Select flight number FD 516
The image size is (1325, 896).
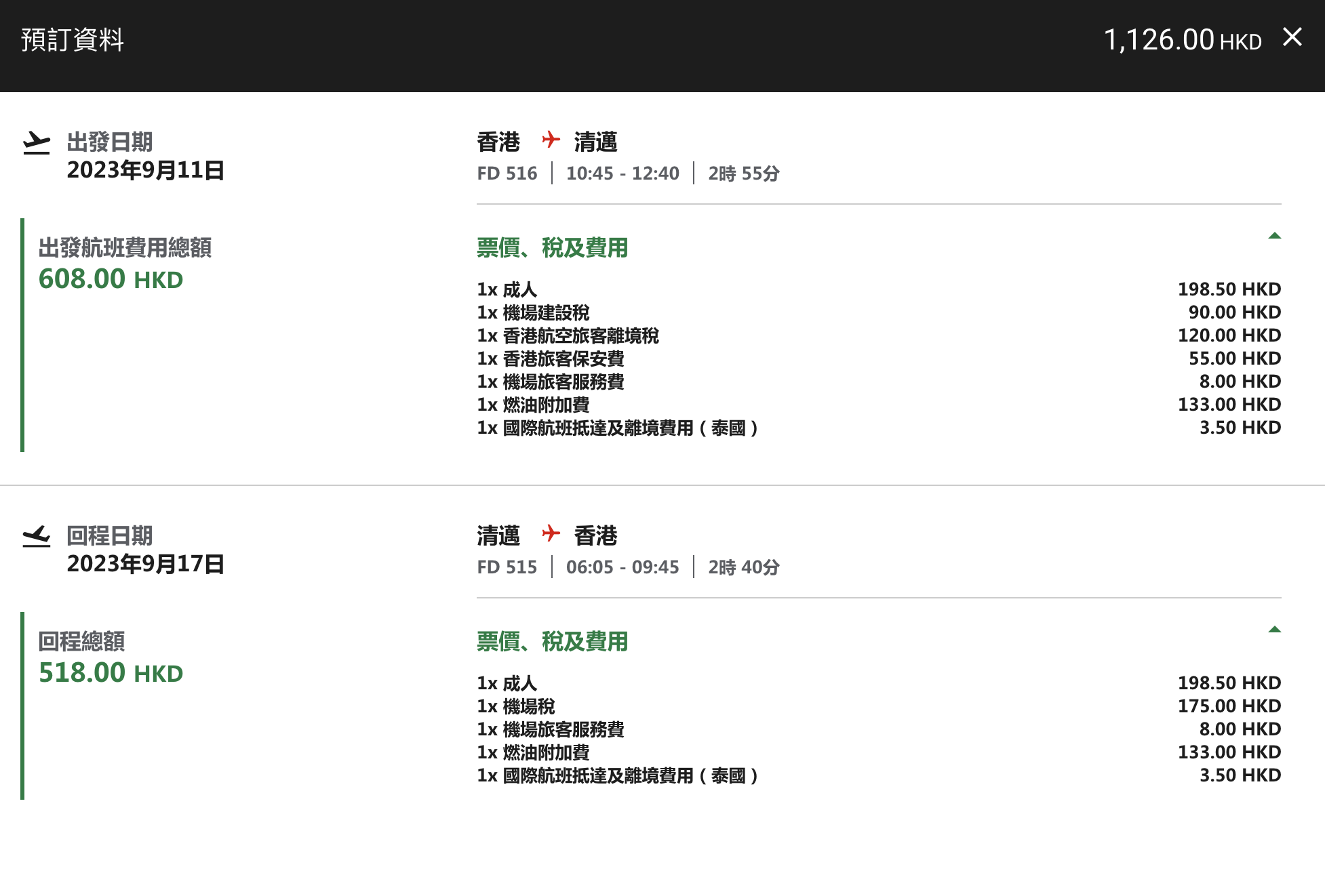click(x=507, y=174)
